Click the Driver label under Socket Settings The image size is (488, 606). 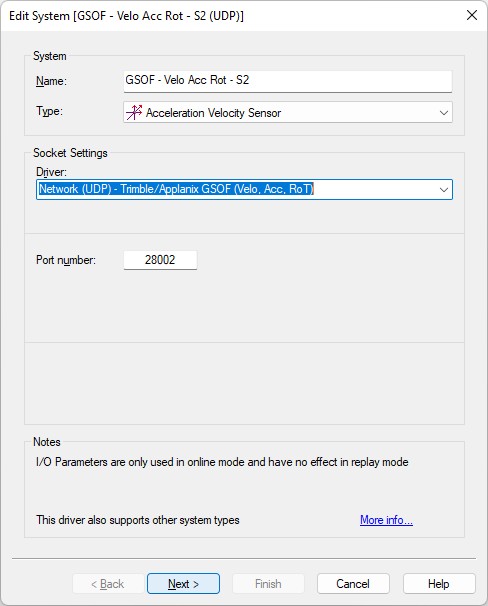(x=51, y=172)
